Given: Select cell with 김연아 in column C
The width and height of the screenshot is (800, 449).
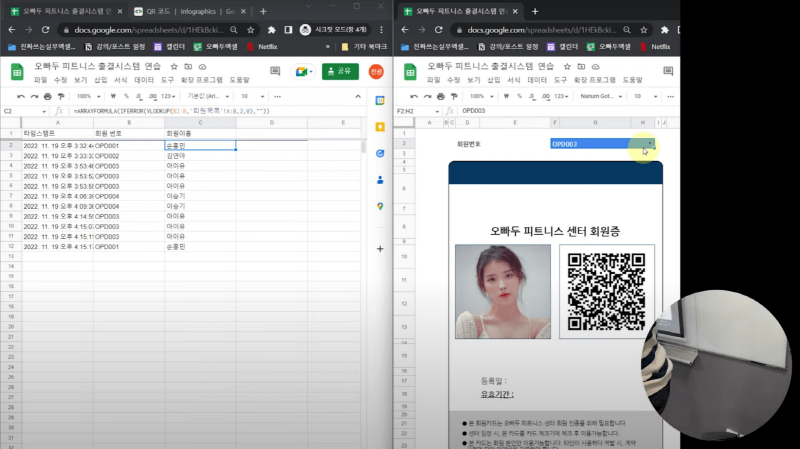Looking at the screenshot, I should point(200,156).
